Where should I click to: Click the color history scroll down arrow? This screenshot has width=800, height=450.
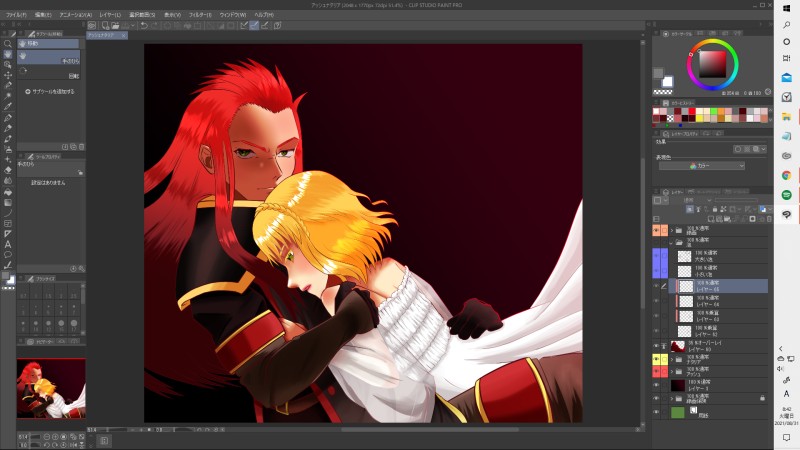[770, 119]
